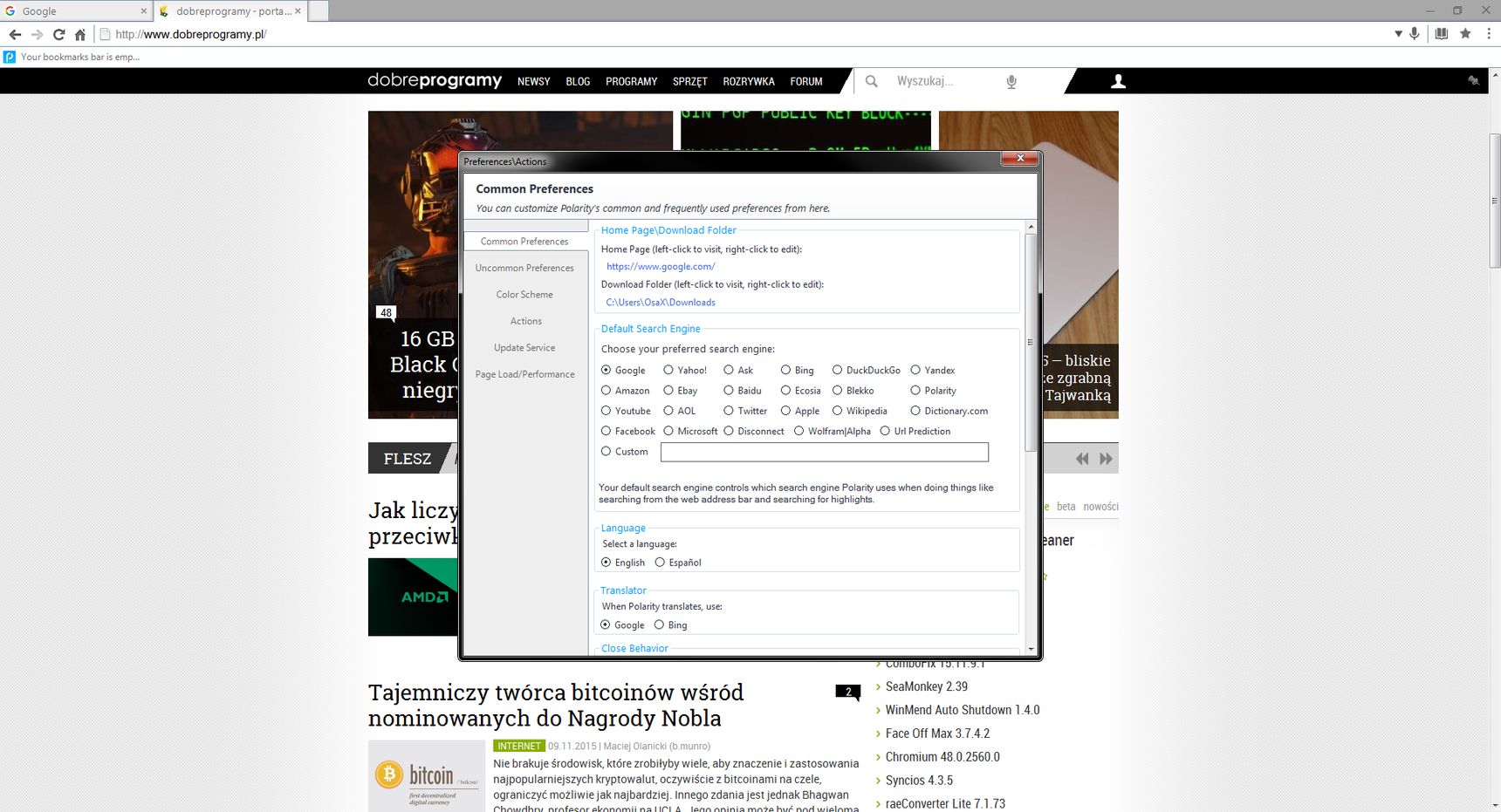Open the Chromium 48.0.2560.0 link
1501x812 pixels.
coord(942,757)
